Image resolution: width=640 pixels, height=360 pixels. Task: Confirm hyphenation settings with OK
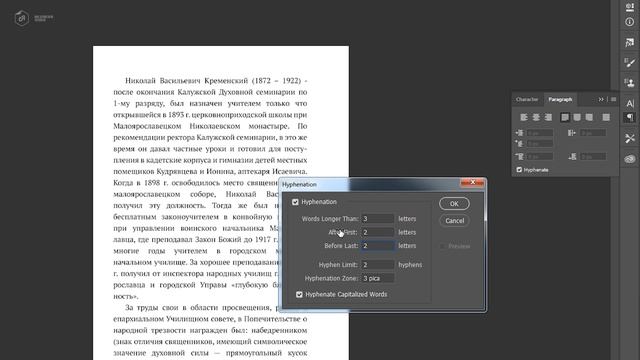coord(454,204)
